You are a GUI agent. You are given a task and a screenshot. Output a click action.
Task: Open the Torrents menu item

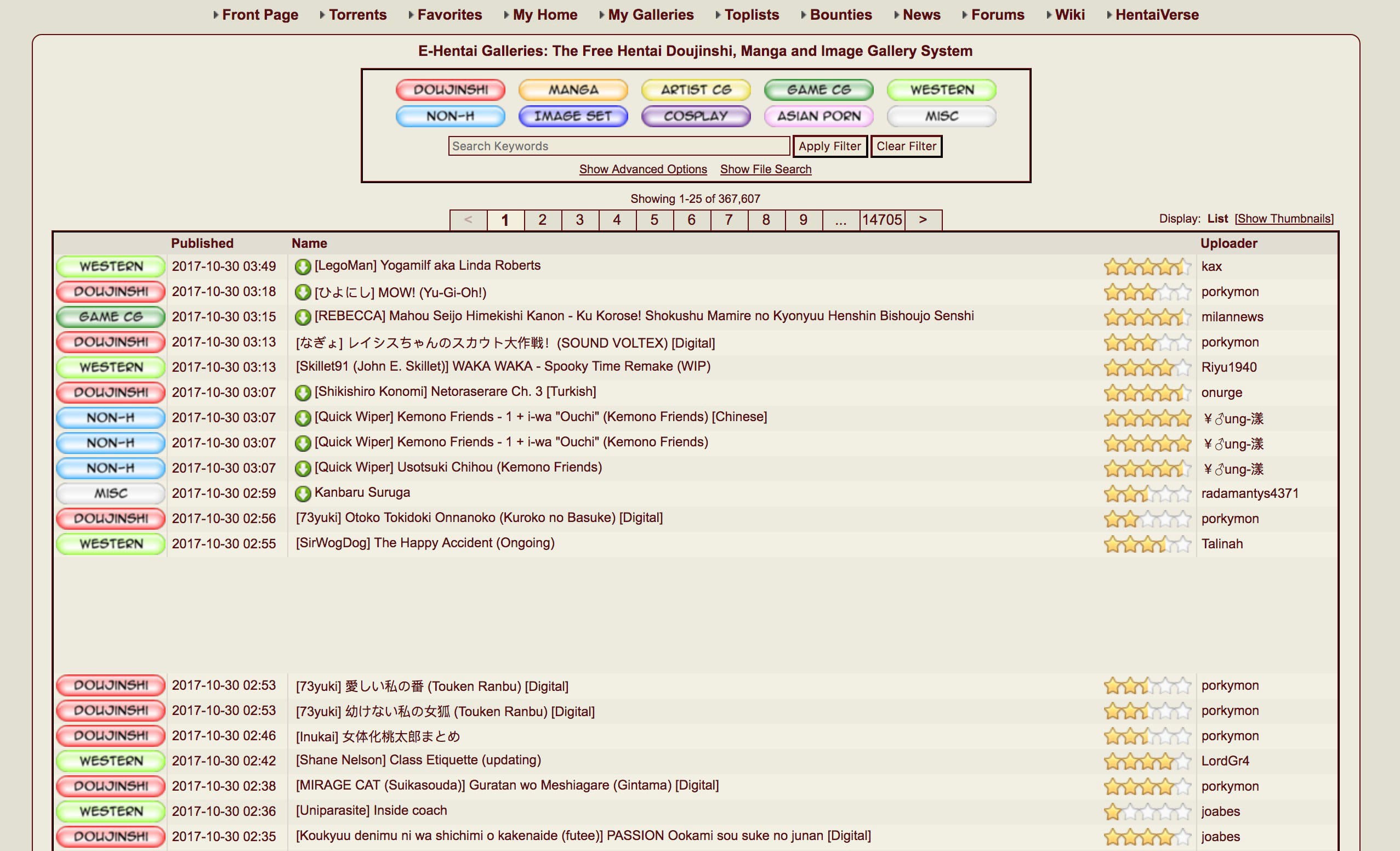pos(357,15)
